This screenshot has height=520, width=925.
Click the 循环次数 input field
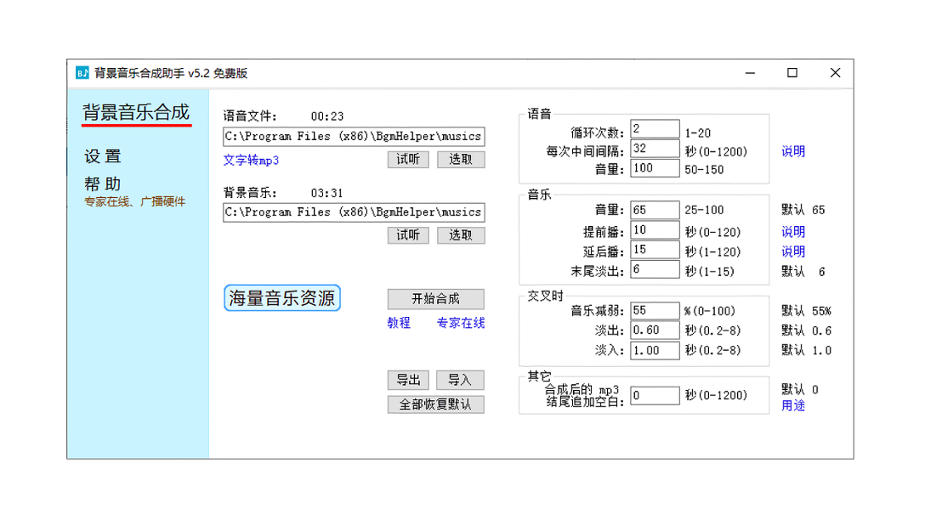click(x=655, y=129)
